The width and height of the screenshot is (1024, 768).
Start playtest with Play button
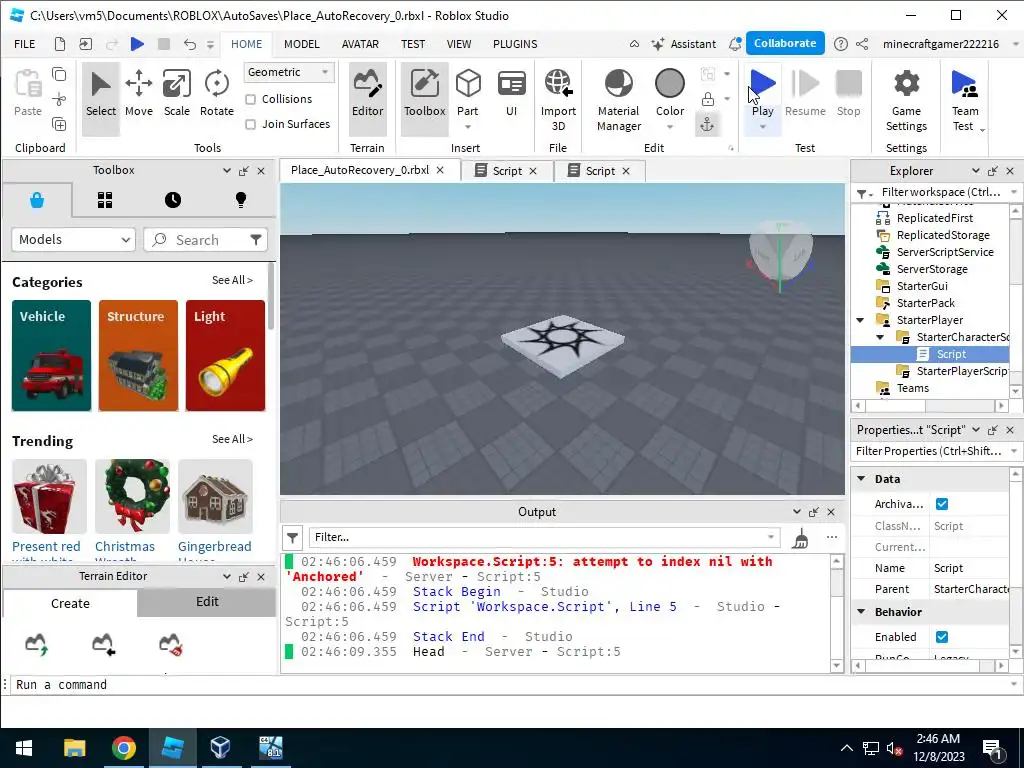[763, 90]
